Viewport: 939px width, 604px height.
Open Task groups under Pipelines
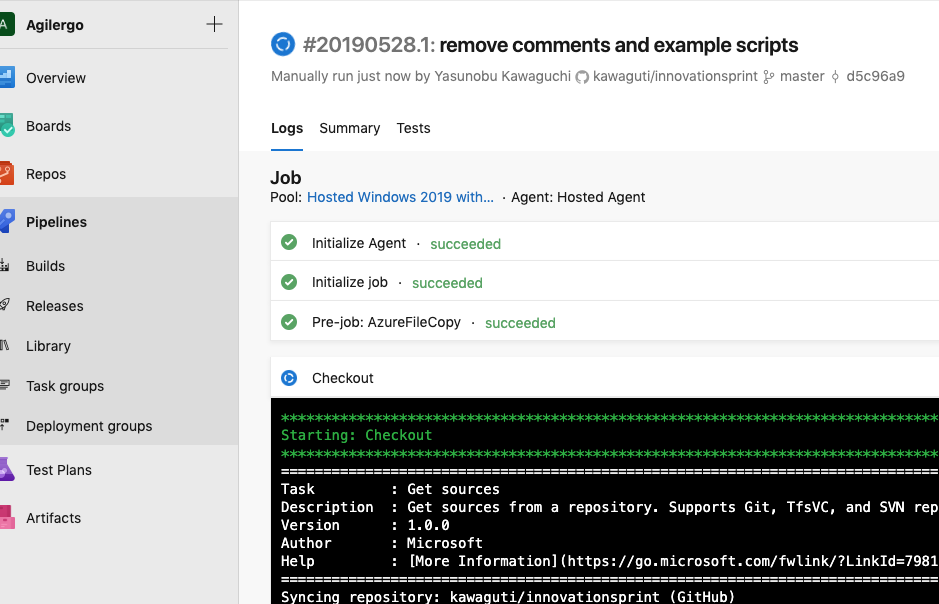(65, 386)
